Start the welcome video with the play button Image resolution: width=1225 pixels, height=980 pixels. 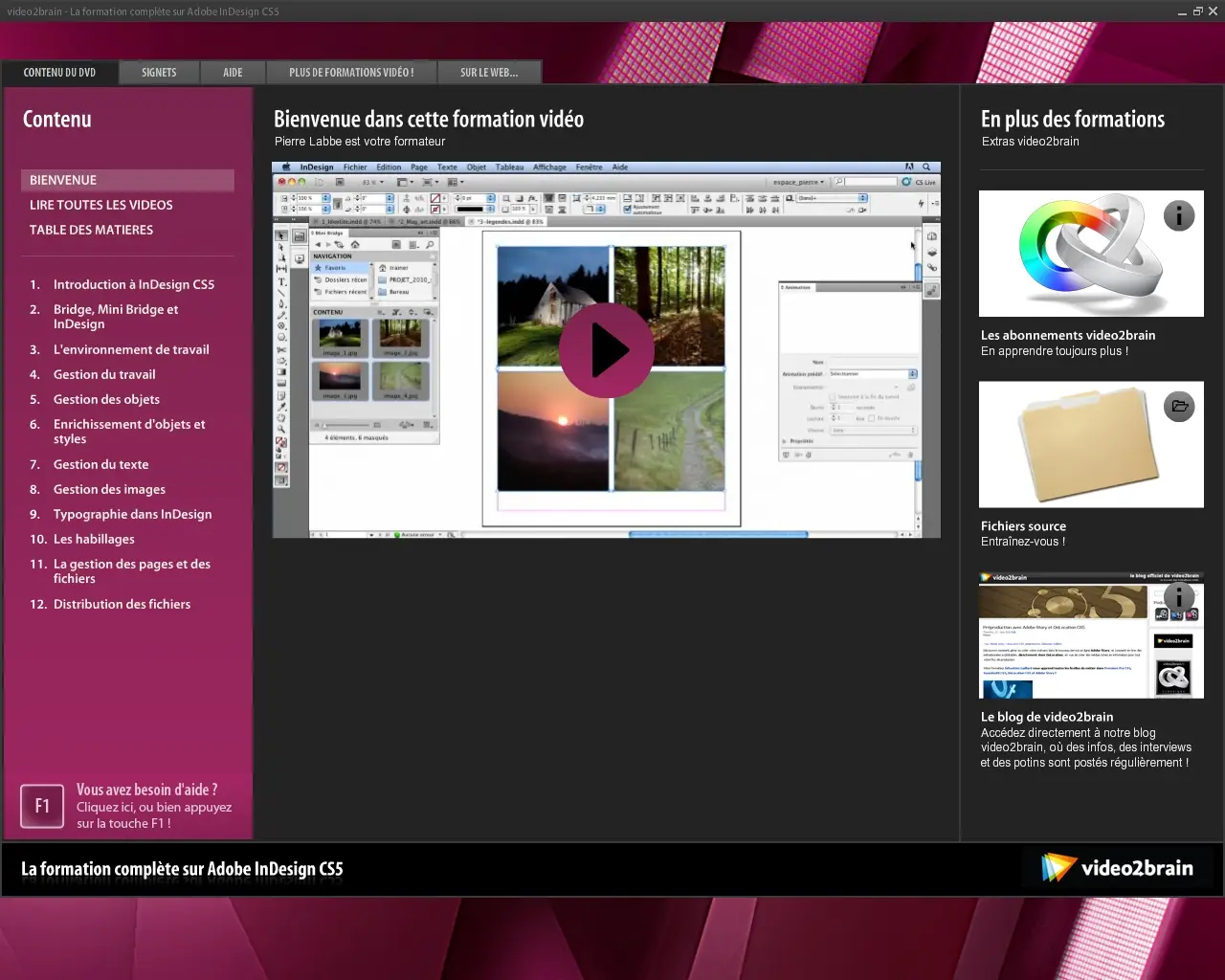click(x=607, y=350)
